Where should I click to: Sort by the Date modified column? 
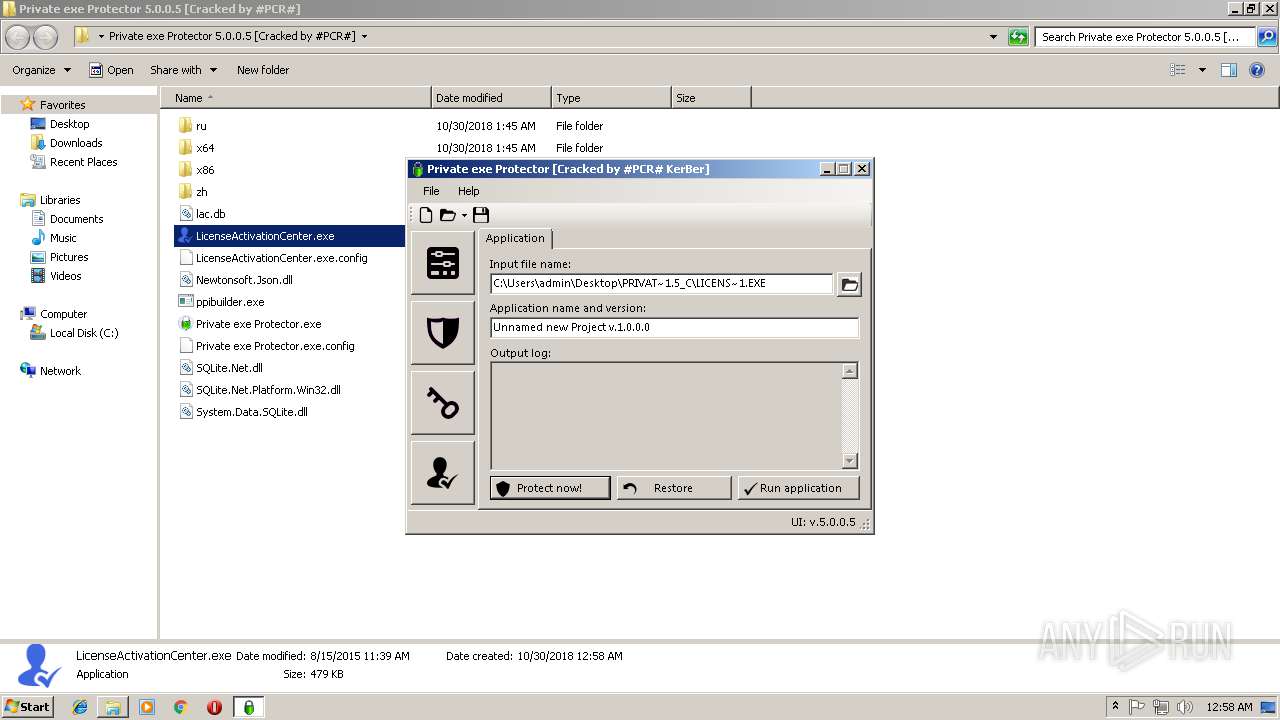tap(491, 98)
